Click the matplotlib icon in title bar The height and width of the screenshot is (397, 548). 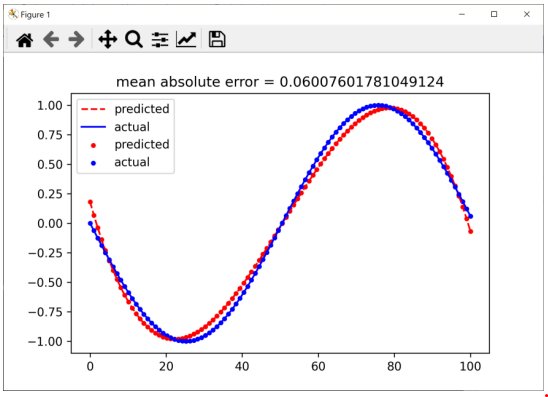13,14
